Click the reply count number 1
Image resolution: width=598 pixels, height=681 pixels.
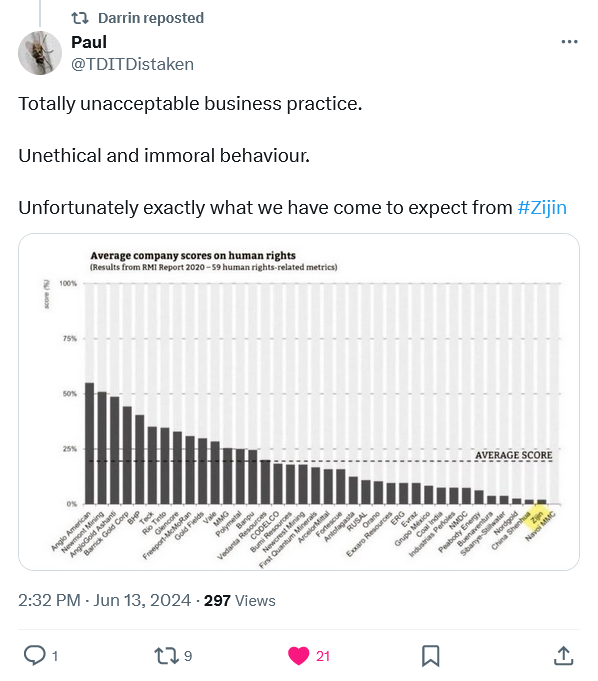pos(55,656)
